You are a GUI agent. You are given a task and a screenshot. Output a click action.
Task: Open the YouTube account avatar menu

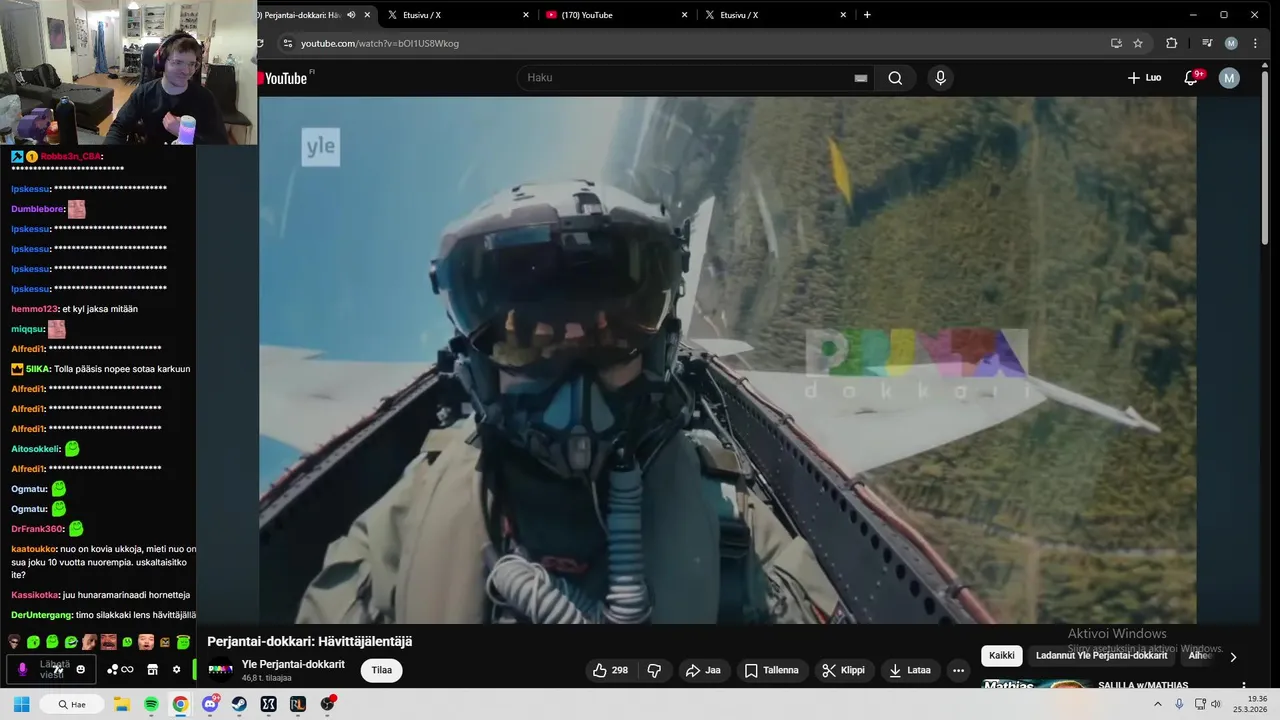coord(1229,78)
